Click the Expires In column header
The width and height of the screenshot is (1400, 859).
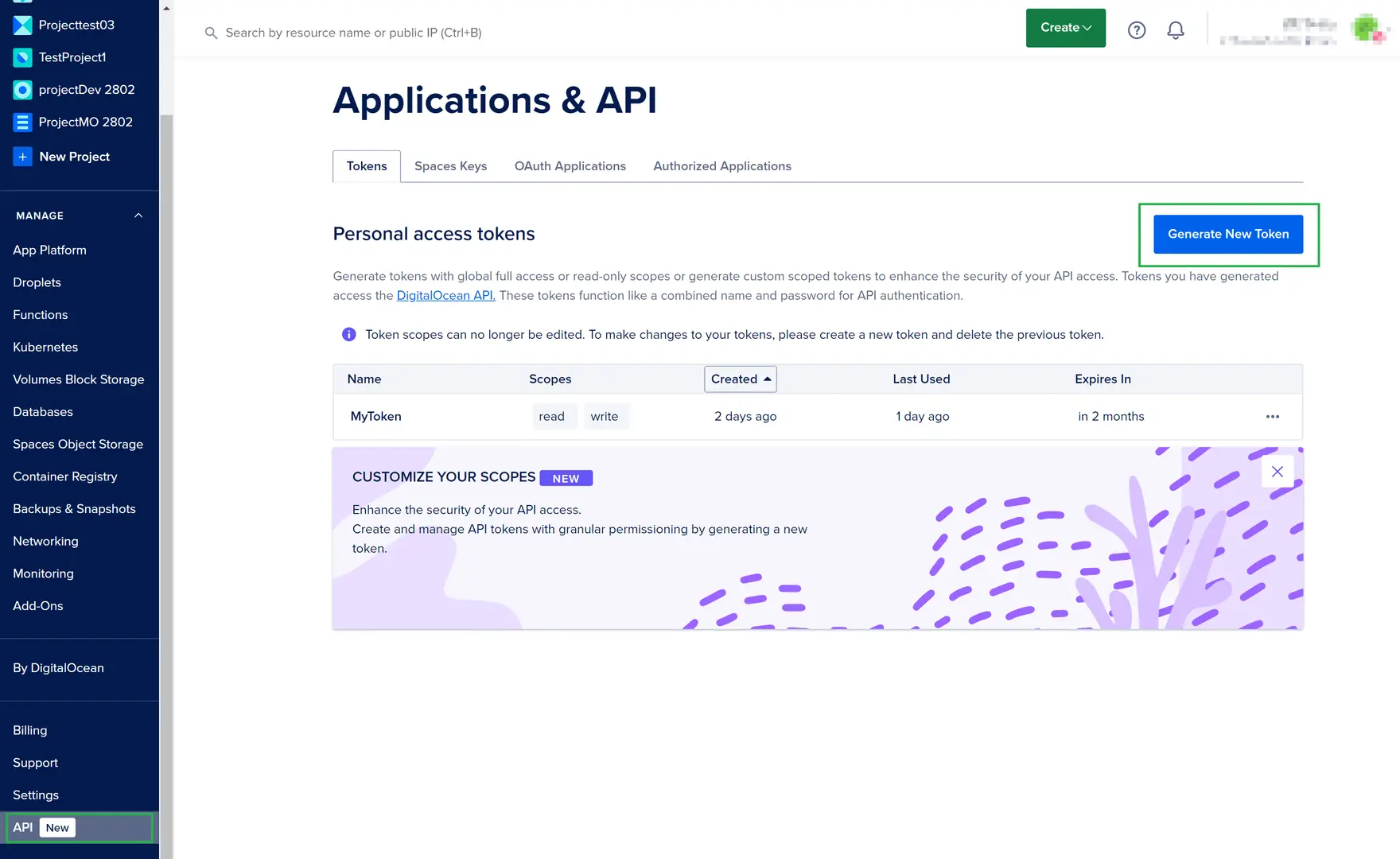(x=1102, y=379)
